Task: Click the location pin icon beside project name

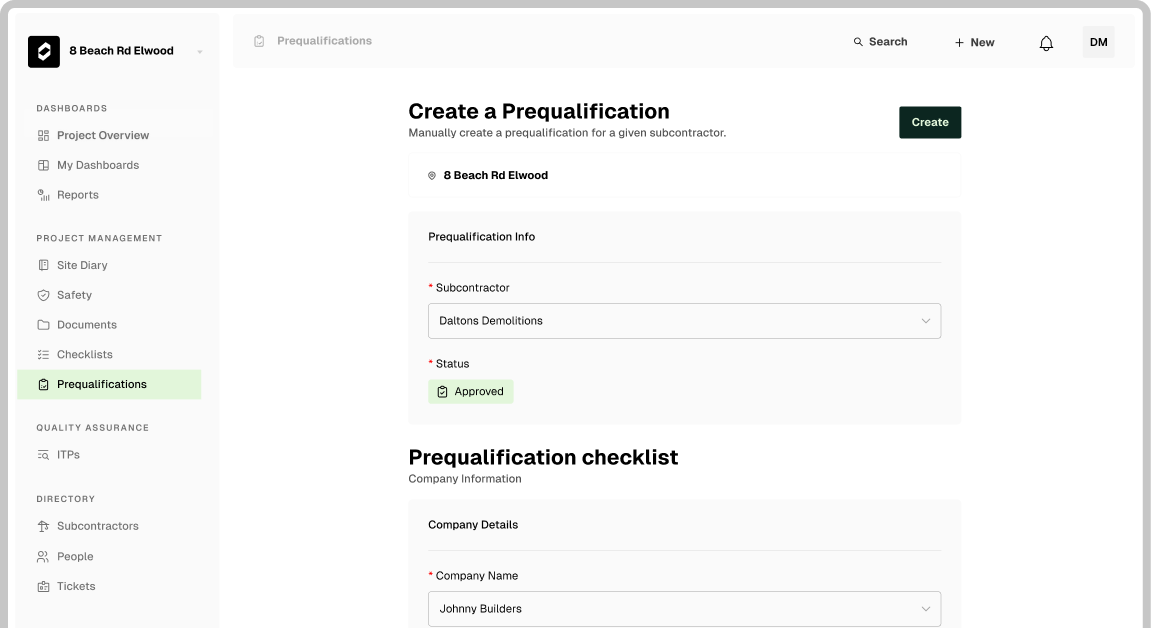Action: tap(432, 175)
